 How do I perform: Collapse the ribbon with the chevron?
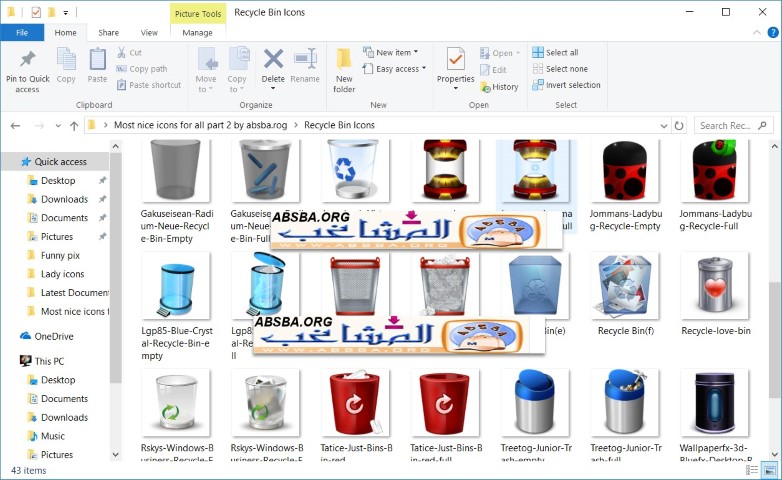click(757, 32)
